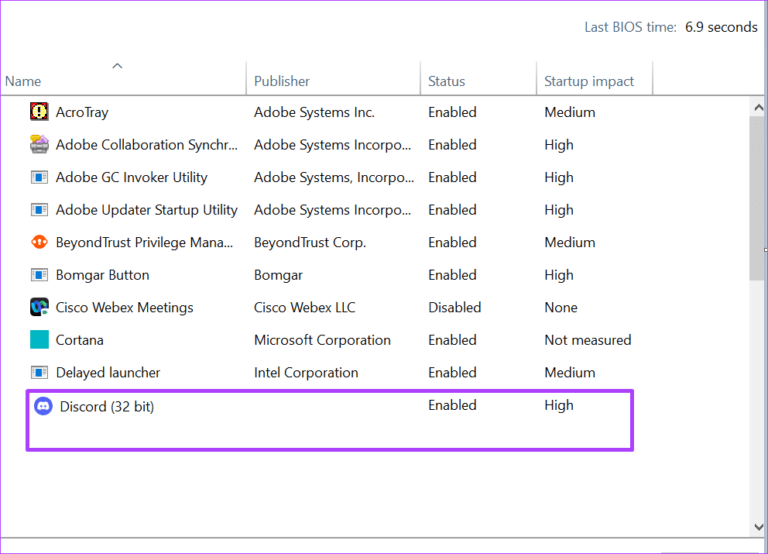
Task: Select the Cortana entry name
Action: [x=79, y=340]
